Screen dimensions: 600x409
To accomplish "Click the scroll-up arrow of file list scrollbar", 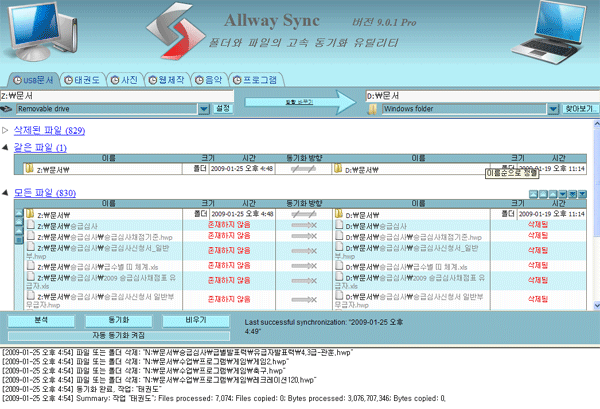I will (597, 124).
